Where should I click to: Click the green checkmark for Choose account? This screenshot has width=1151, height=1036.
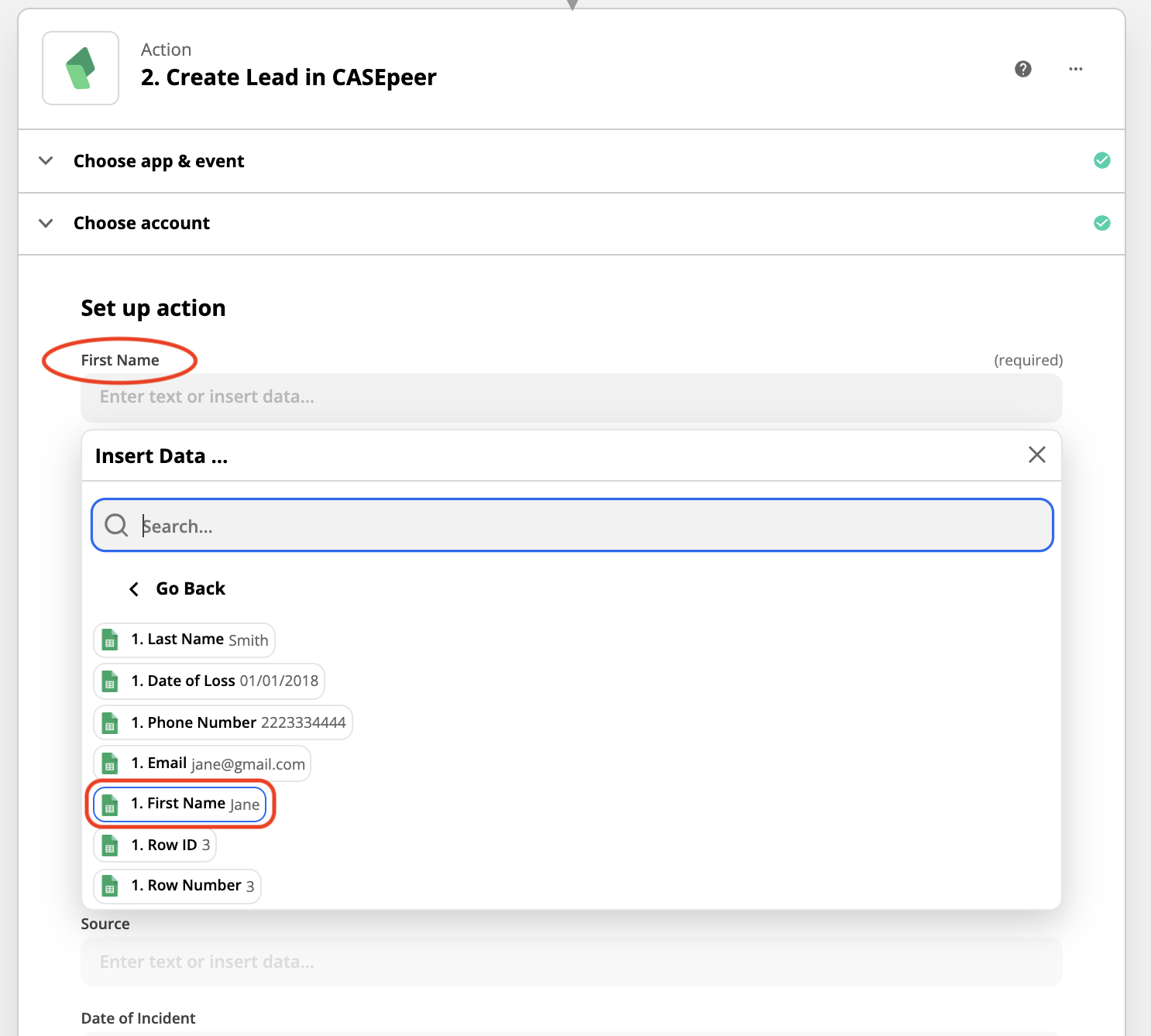pos(1102,223)
